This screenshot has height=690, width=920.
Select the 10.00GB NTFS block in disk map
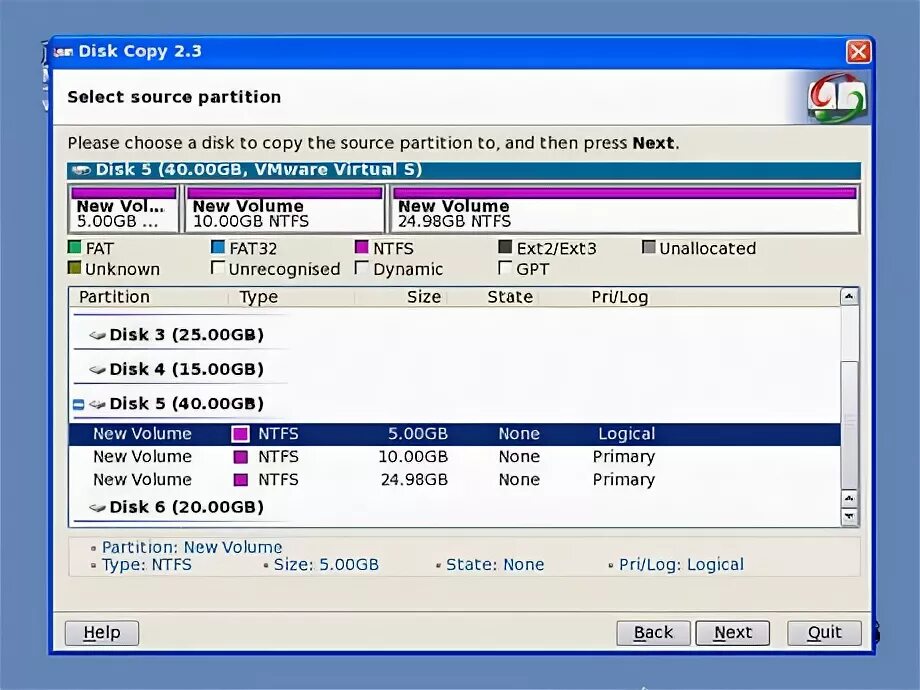tap(285, 209)
